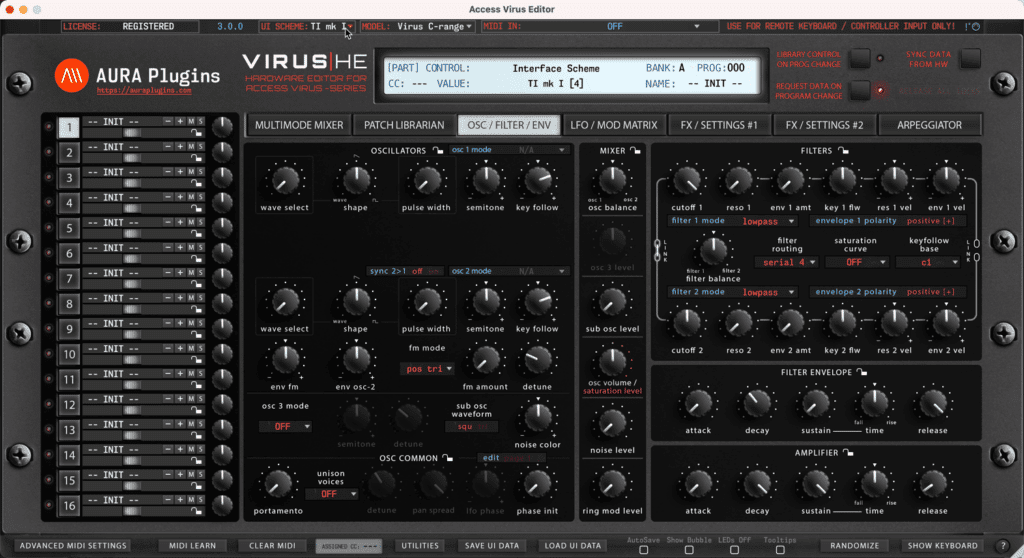
Task: Click the filter envelope release knob
Action: pyautogui.click(x=933, y=404)
